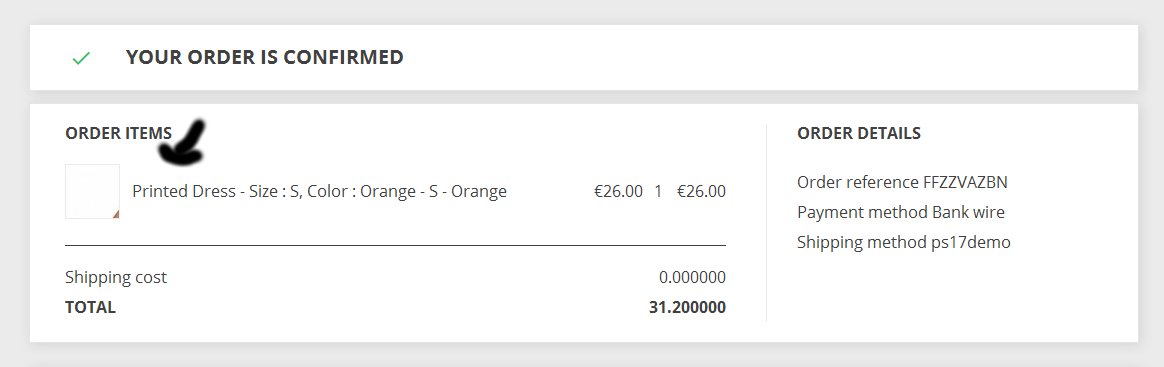Select the order reference FFZZVAZBN text
Screen dimensions: 1164x367
(x=903, y=182)
